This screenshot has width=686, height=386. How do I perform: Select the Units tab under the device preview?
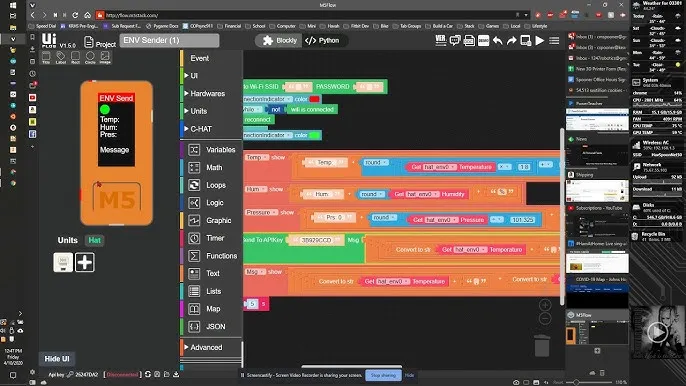tap(67, 240)
